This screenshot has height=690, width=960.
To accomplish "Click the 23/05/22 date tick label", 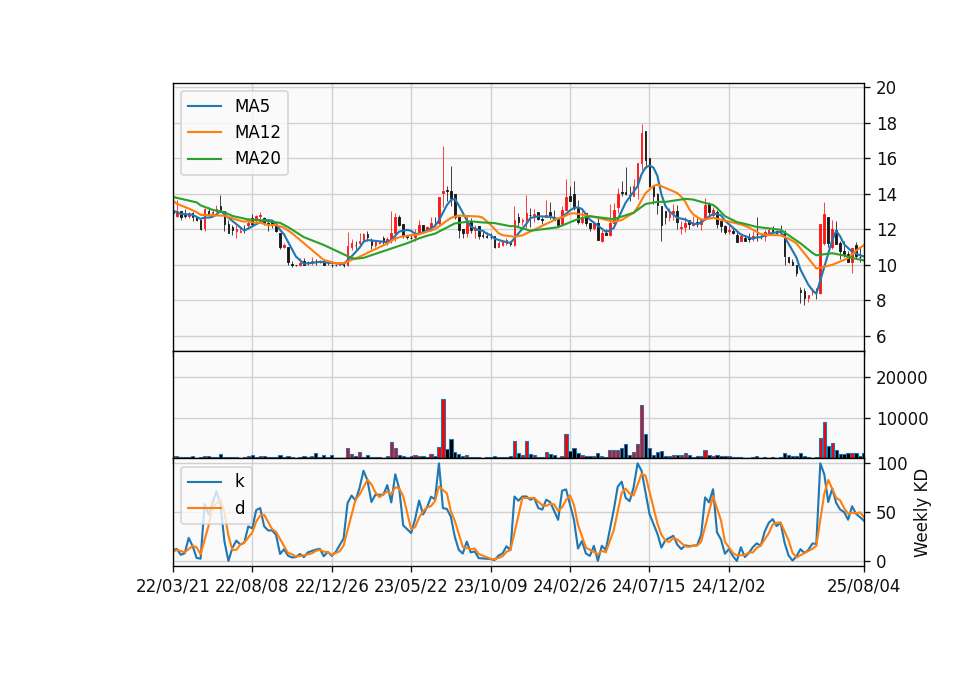I will (411, 586).
